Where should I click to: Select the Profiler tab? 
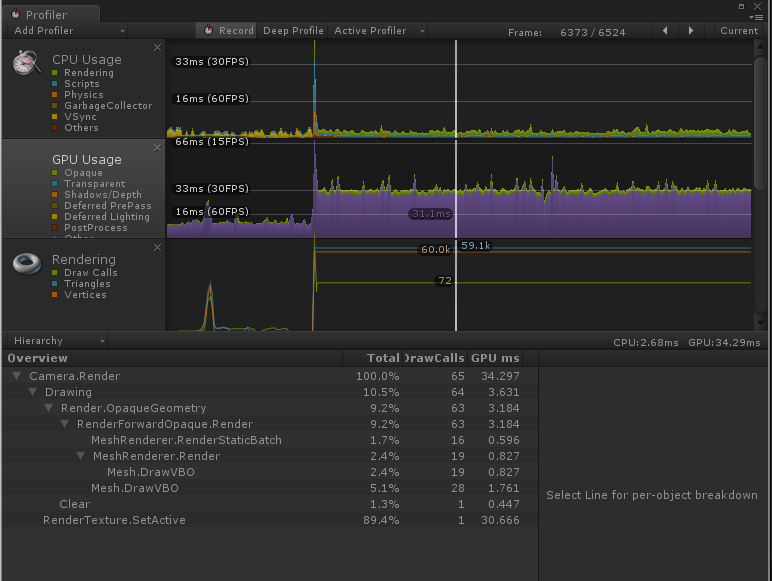[x=46, y=15]
